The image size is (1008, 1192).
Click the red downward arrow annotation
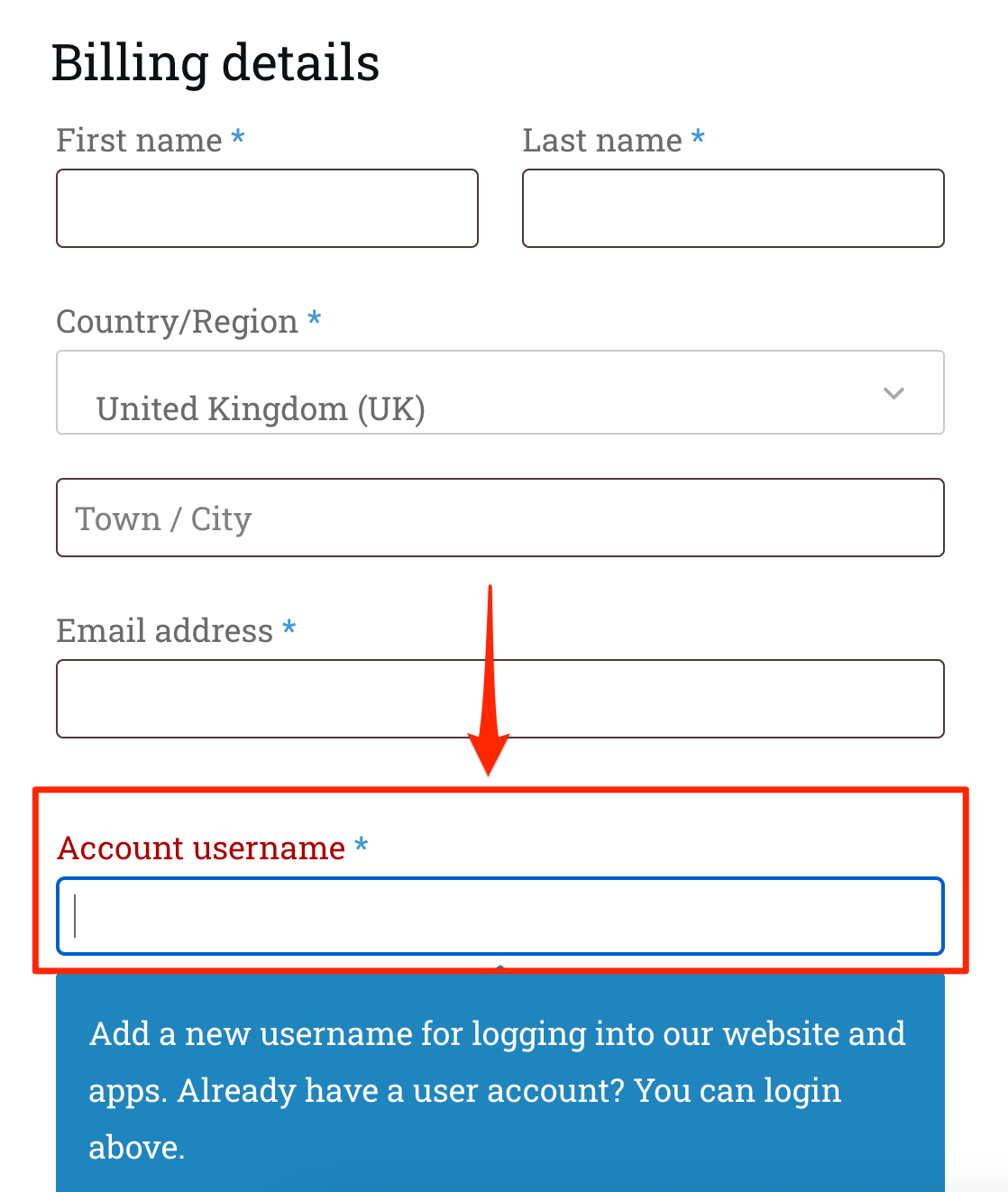[490, 685]
